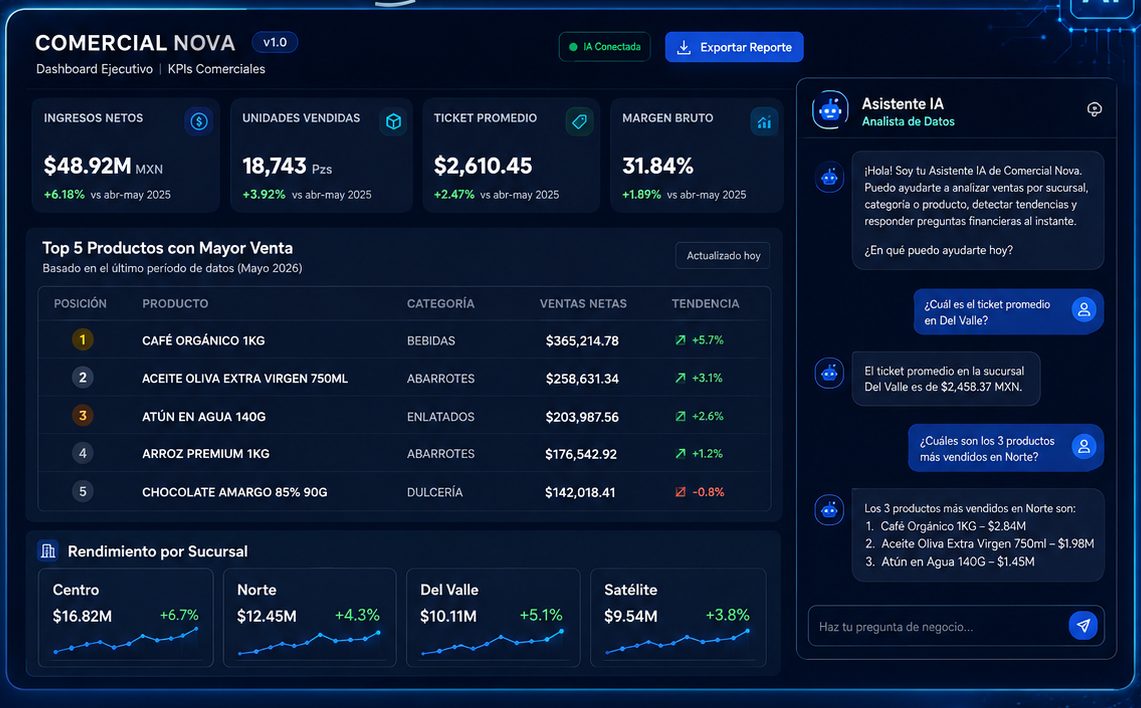Click the position 5 badge
This screenshot has height=708, width=1141.
(82, 491)
